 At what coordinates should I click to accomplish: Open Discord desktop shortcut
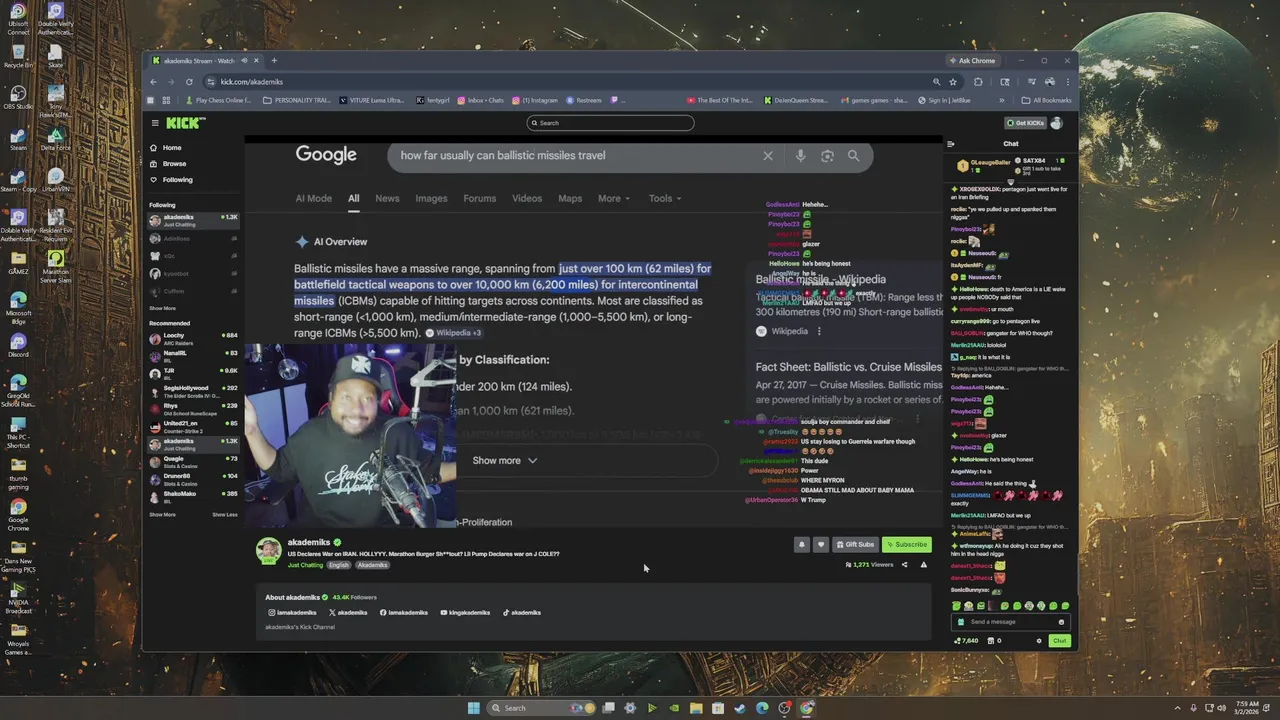18,346
